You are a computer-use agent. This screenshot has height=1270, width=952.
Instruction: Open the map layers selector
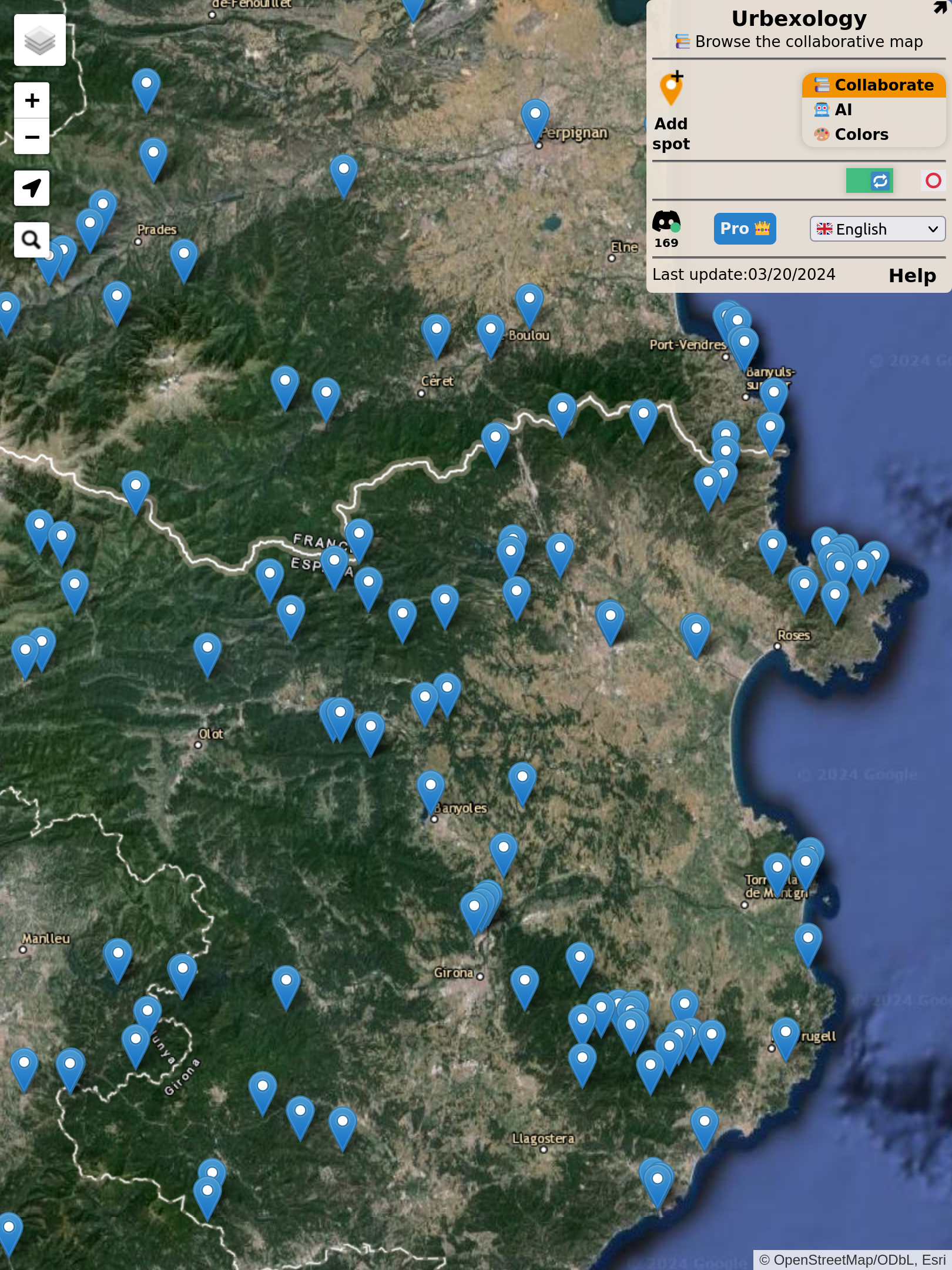(40, 40)
